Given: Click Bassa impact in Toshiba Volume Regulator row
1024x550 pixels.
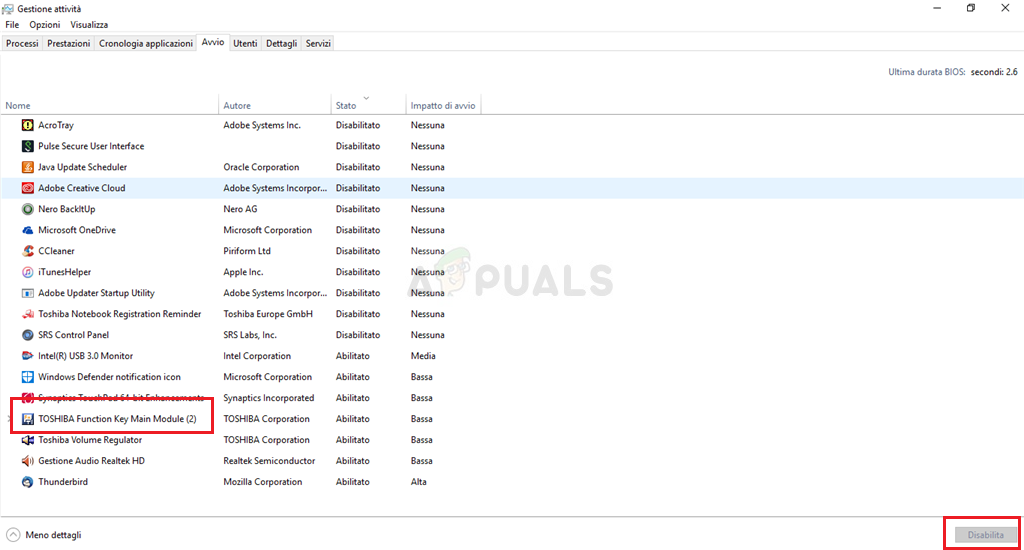Looking at the screenshot, I should pos(421,440).
